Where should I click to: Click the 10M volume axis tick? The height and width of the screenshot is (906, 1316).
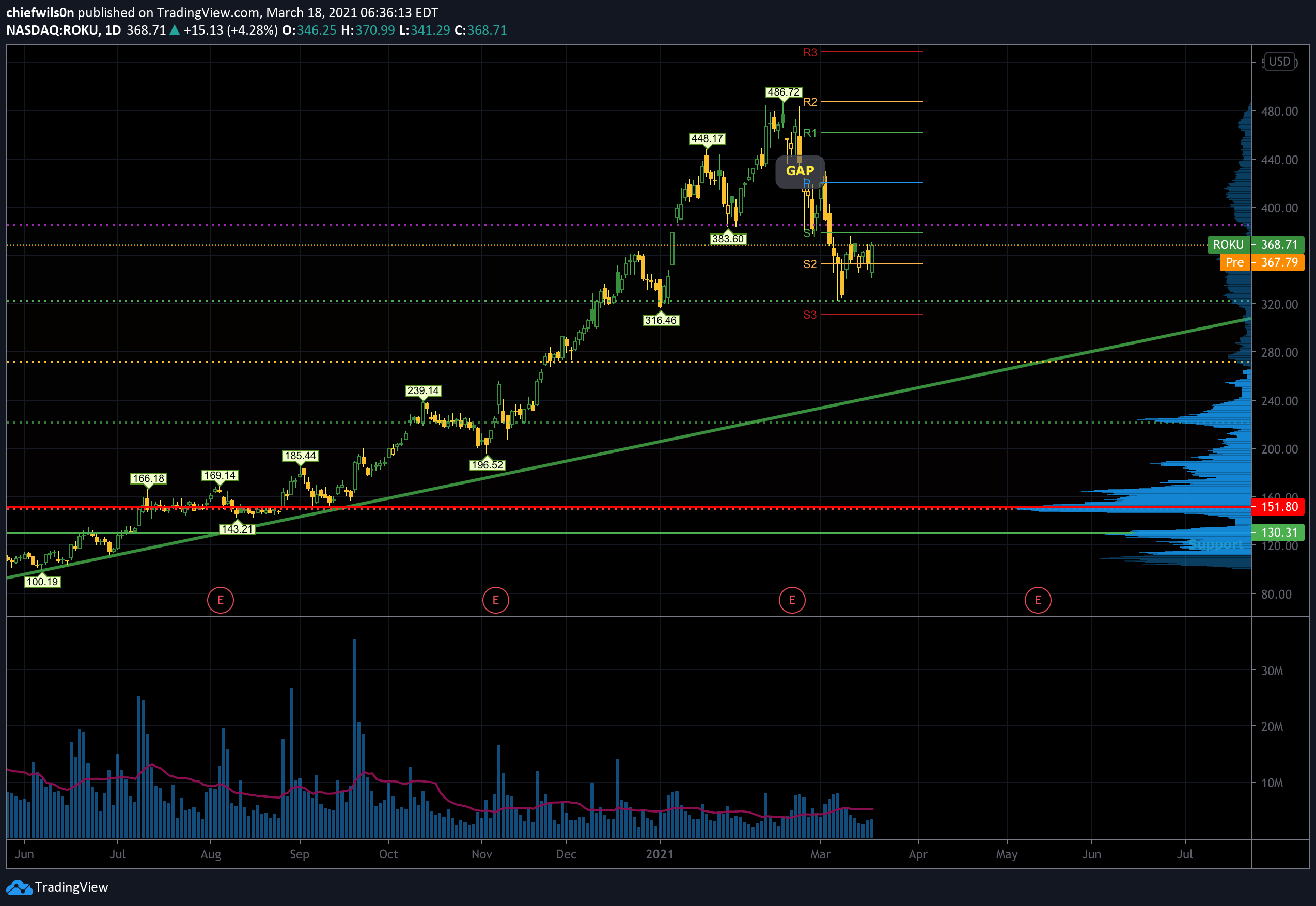tap(1272, 783)
